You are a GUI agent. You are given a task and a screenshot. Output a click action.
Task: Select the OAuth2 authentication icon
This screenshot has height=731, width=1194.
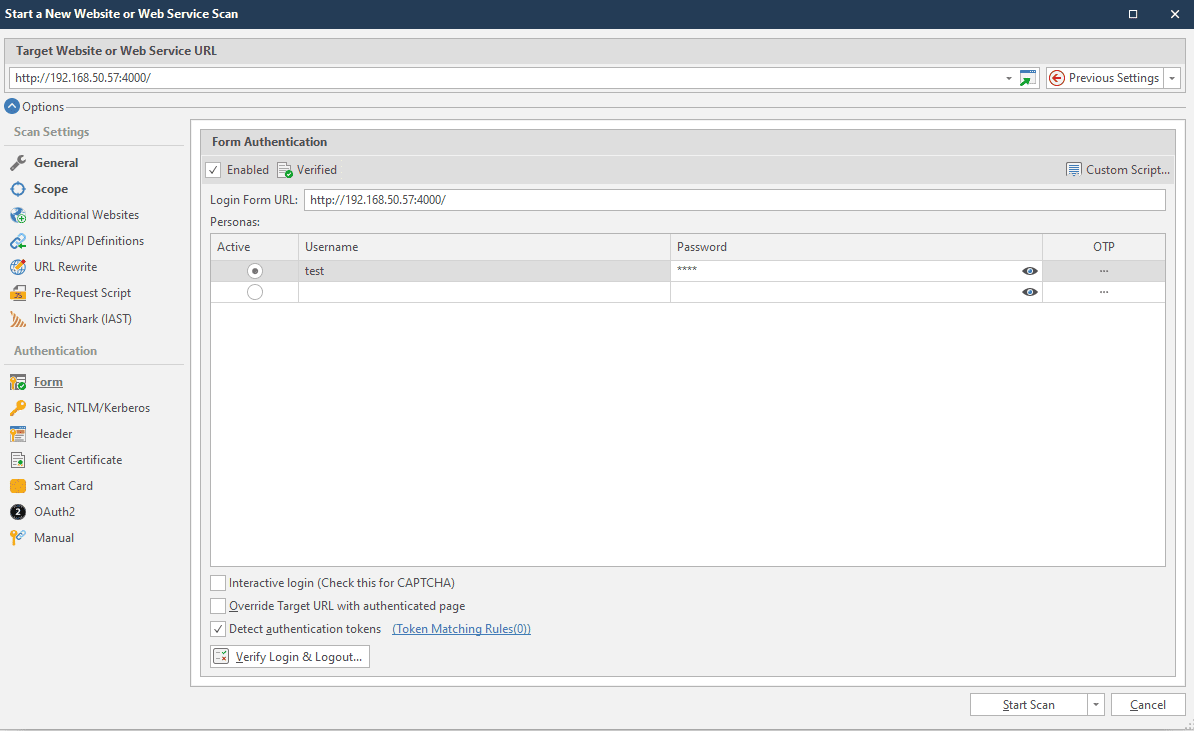(18, 512)
